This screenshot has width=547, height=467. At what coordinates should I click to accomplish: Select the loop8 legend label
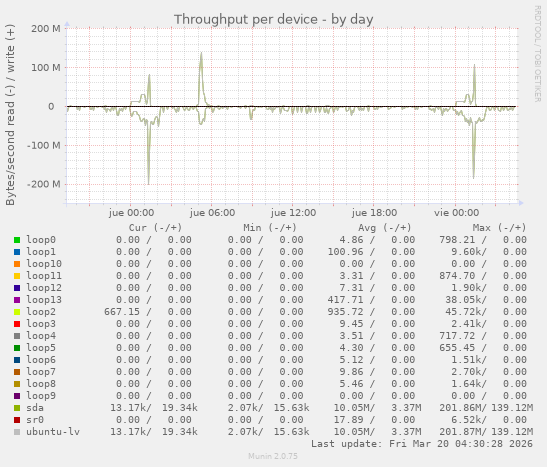tap(41, 384)
